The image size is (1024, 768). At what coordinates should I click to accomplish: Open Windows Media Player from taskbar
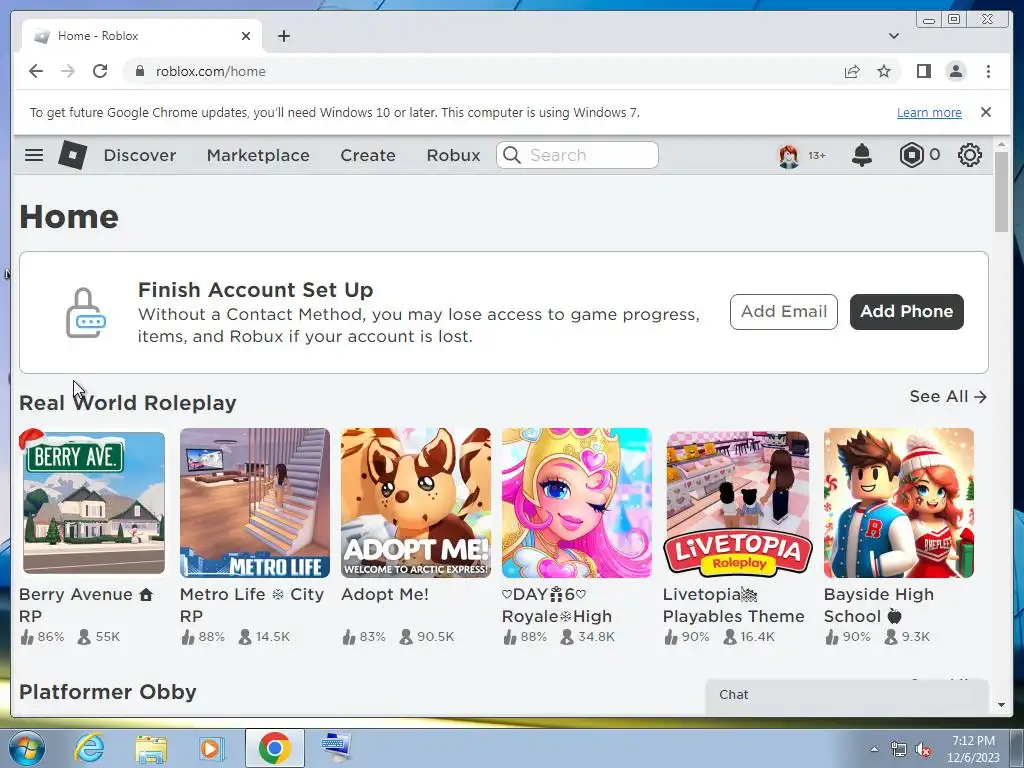point(211,748)
